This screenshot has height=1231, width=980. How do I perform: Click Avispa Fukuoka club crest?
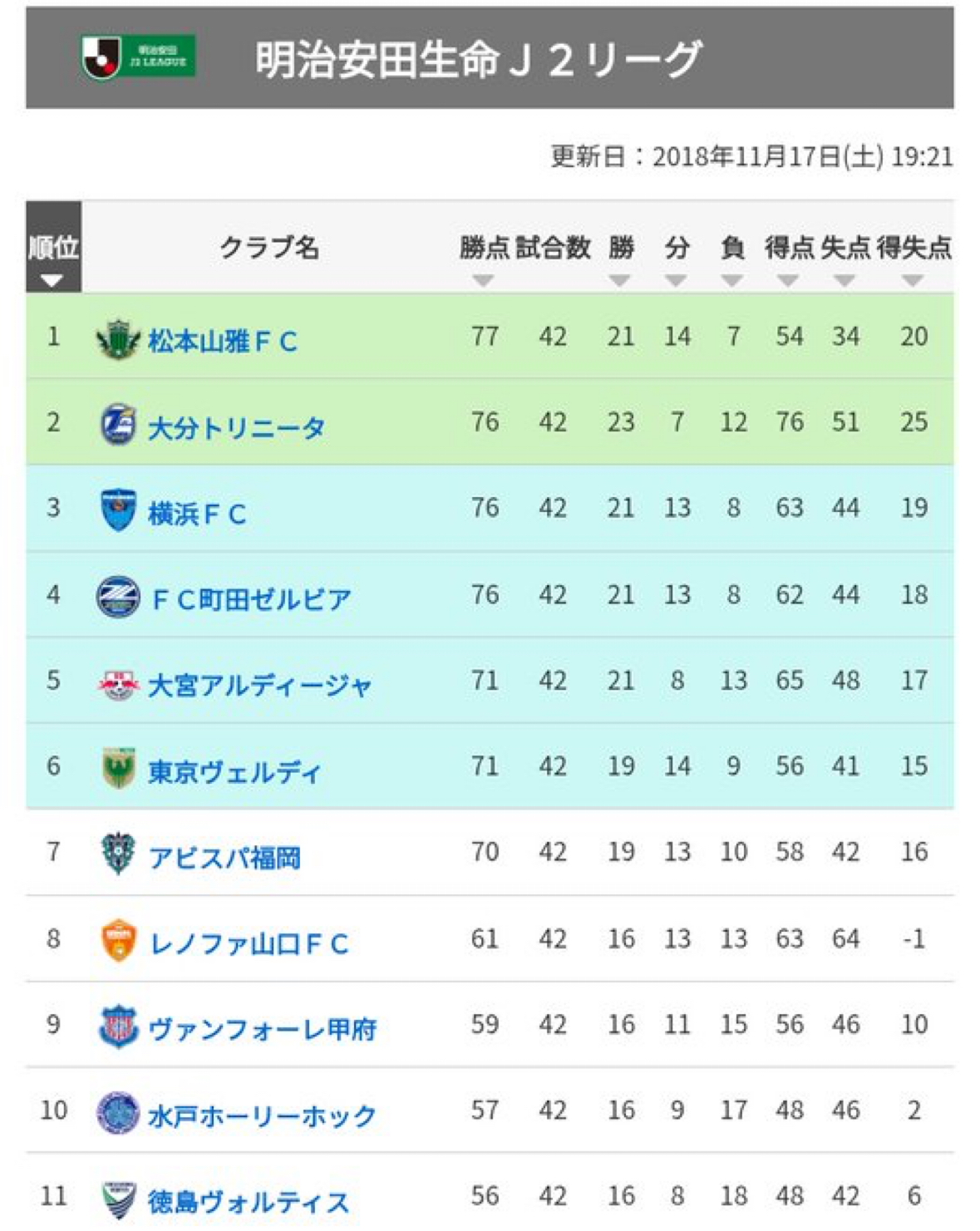pos(117,854)
